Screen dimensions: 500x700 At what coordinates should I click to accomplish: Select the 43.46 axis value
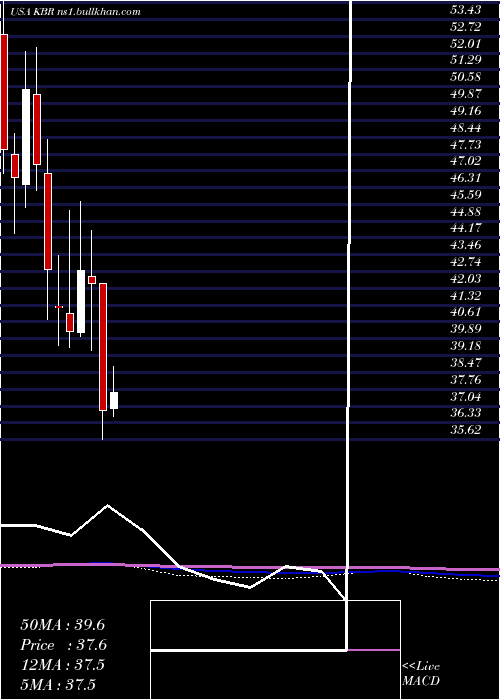click(465, 246)
